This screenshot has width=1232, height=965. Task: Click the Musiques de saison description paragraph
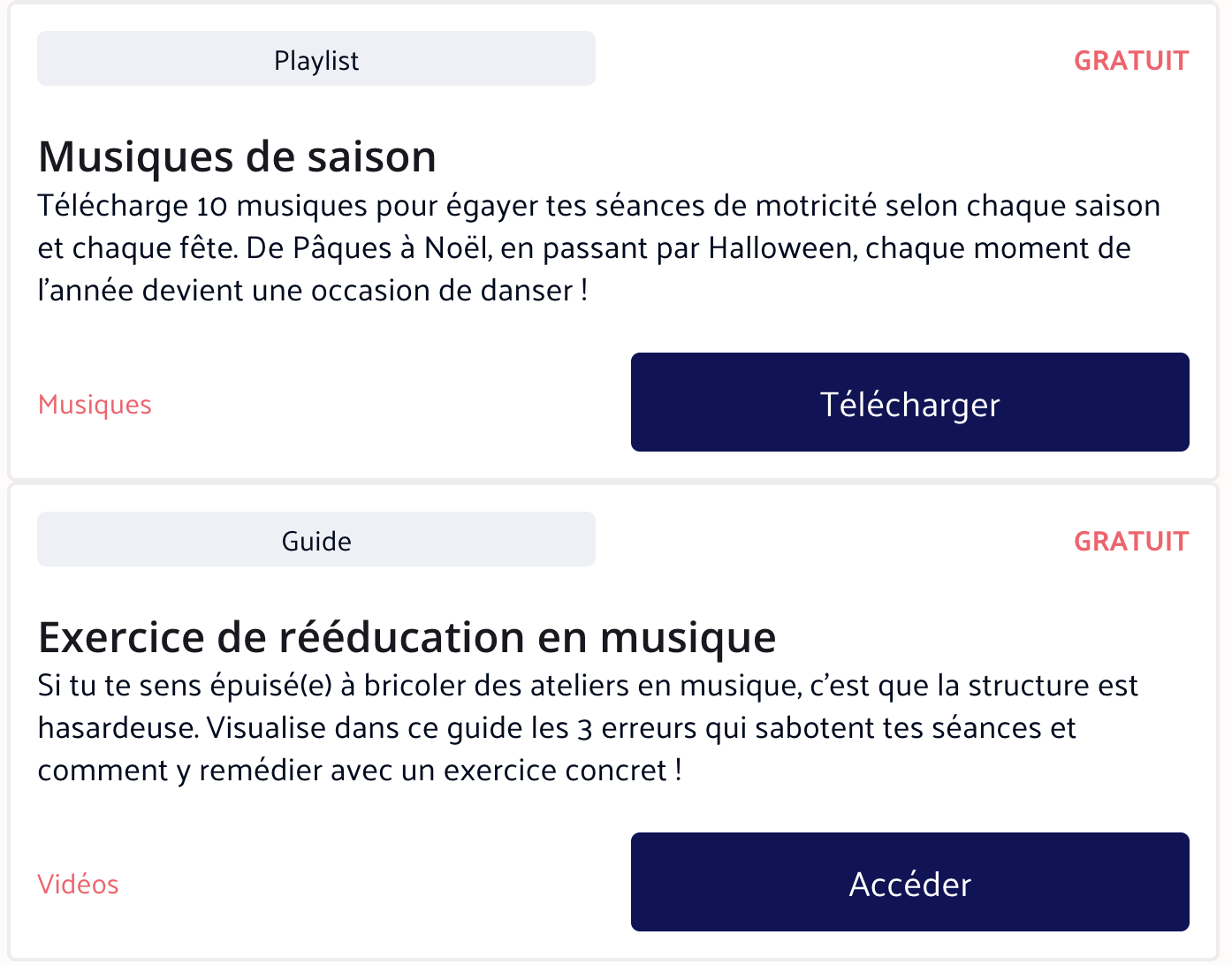598,248
